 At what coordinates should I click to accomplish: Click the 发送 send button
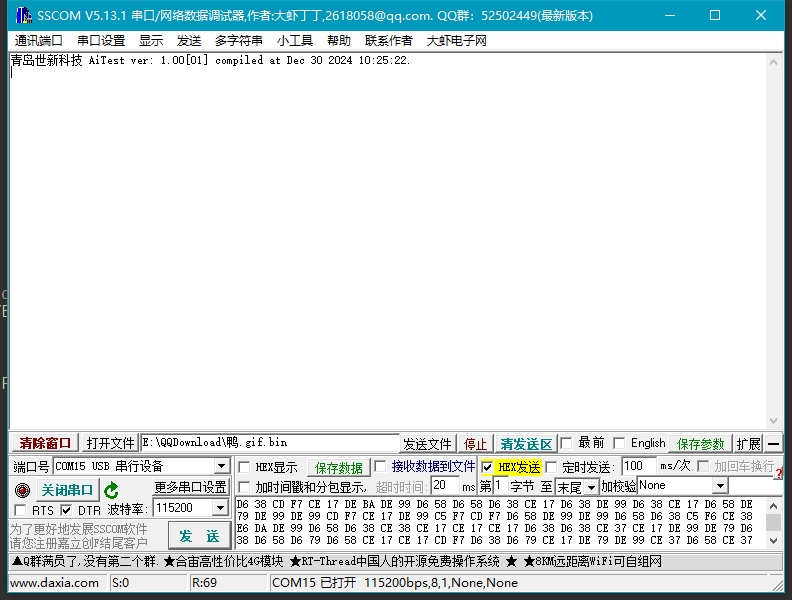[x=200, y=536]
